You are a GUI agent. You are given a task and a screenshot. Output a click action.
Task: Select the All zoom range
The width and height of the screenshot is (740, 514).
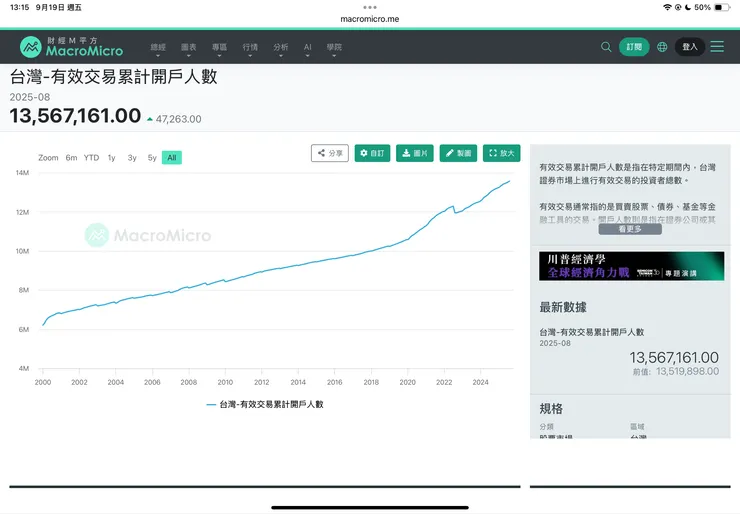[x=172, y=158]
